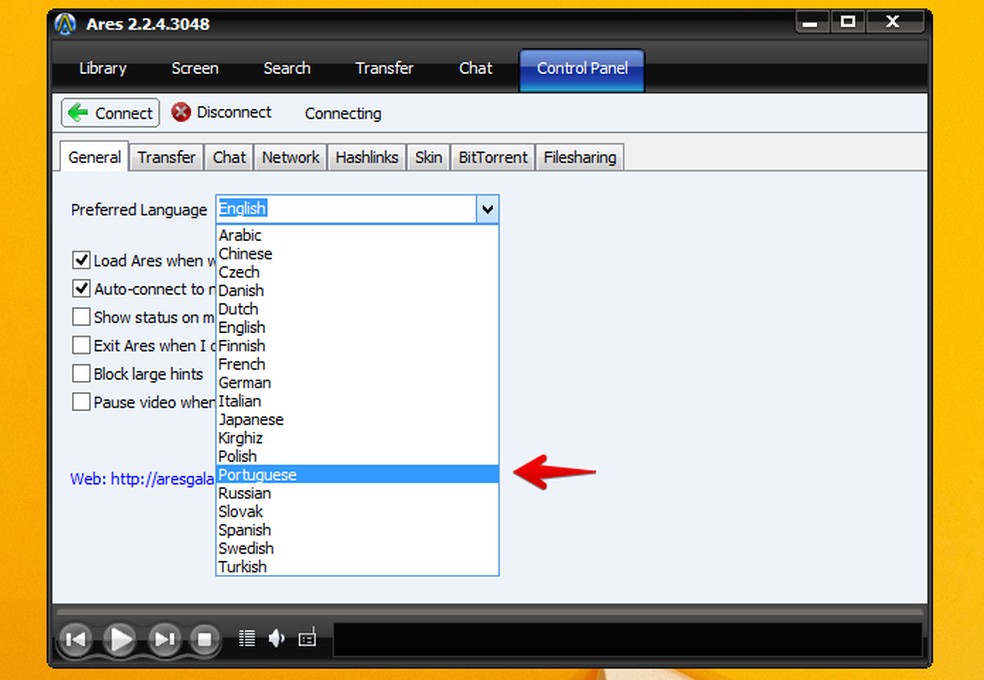Click the Preferred Language English text field

[x=346, y=209]
